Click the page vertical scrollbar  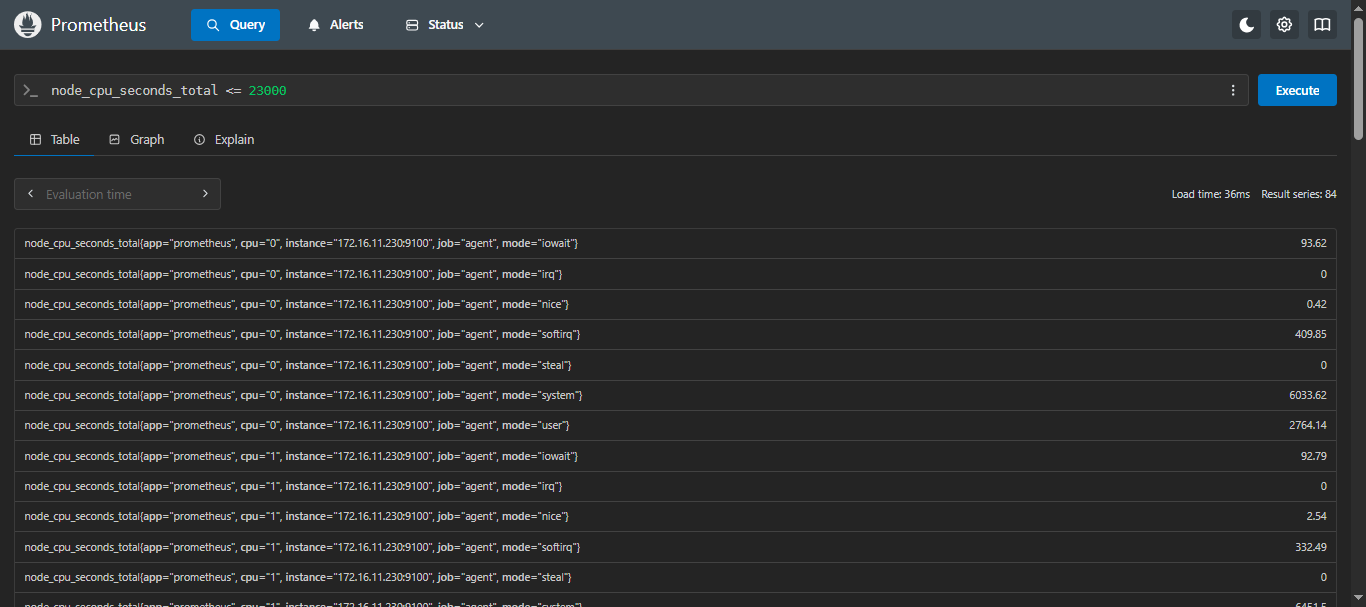click(x=1358, y=300)
